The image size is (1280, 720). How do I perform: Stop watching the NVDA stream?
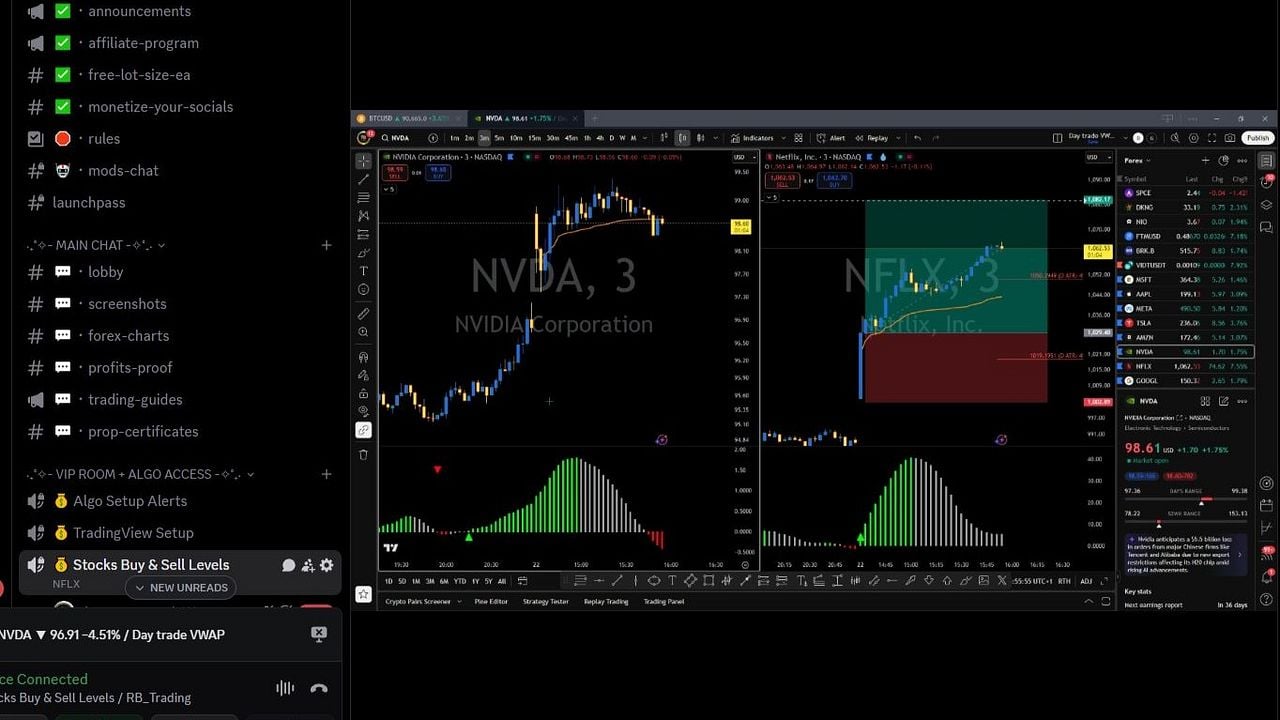[x=319, y=634]
